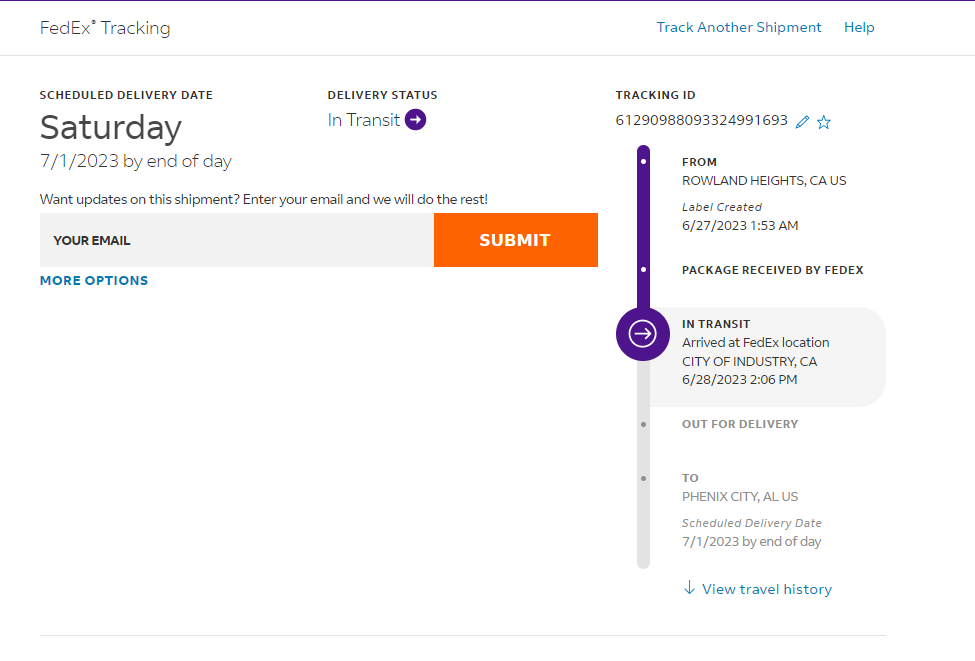Click the pencil edit icon beside tracking ID
Screen dimensions: 975x661
pos(802,122)
